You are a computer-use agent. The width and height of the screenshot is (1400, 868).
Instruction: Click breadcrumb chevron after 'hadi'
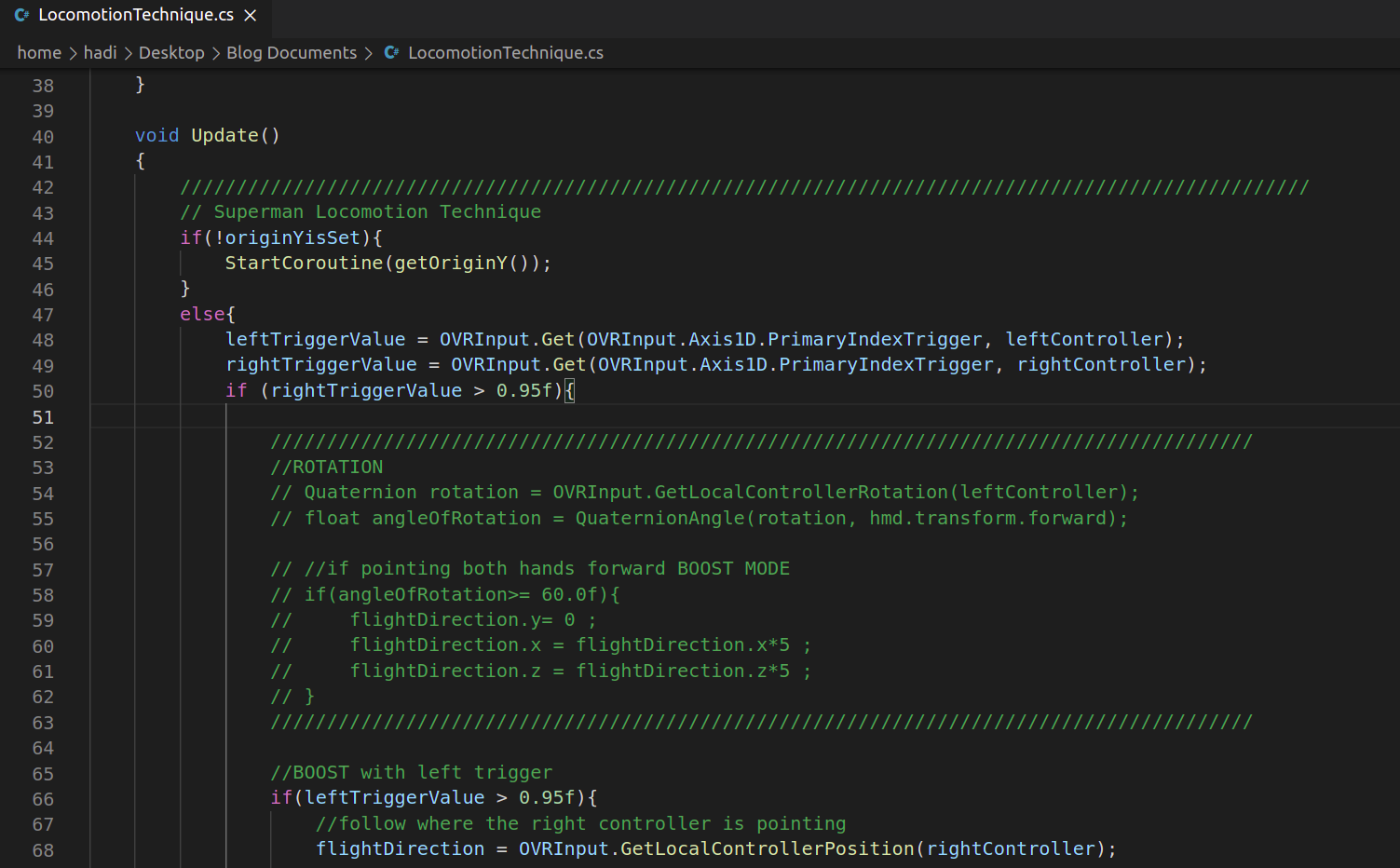(129, 53)
